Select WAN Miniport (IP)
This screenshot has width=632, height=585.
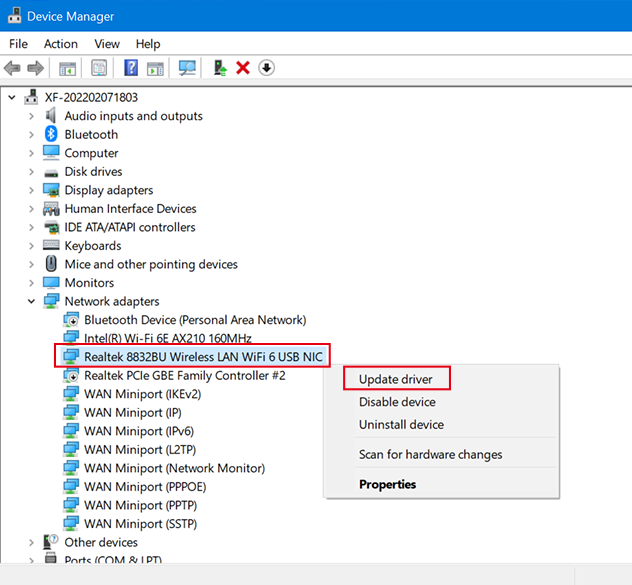133,412
